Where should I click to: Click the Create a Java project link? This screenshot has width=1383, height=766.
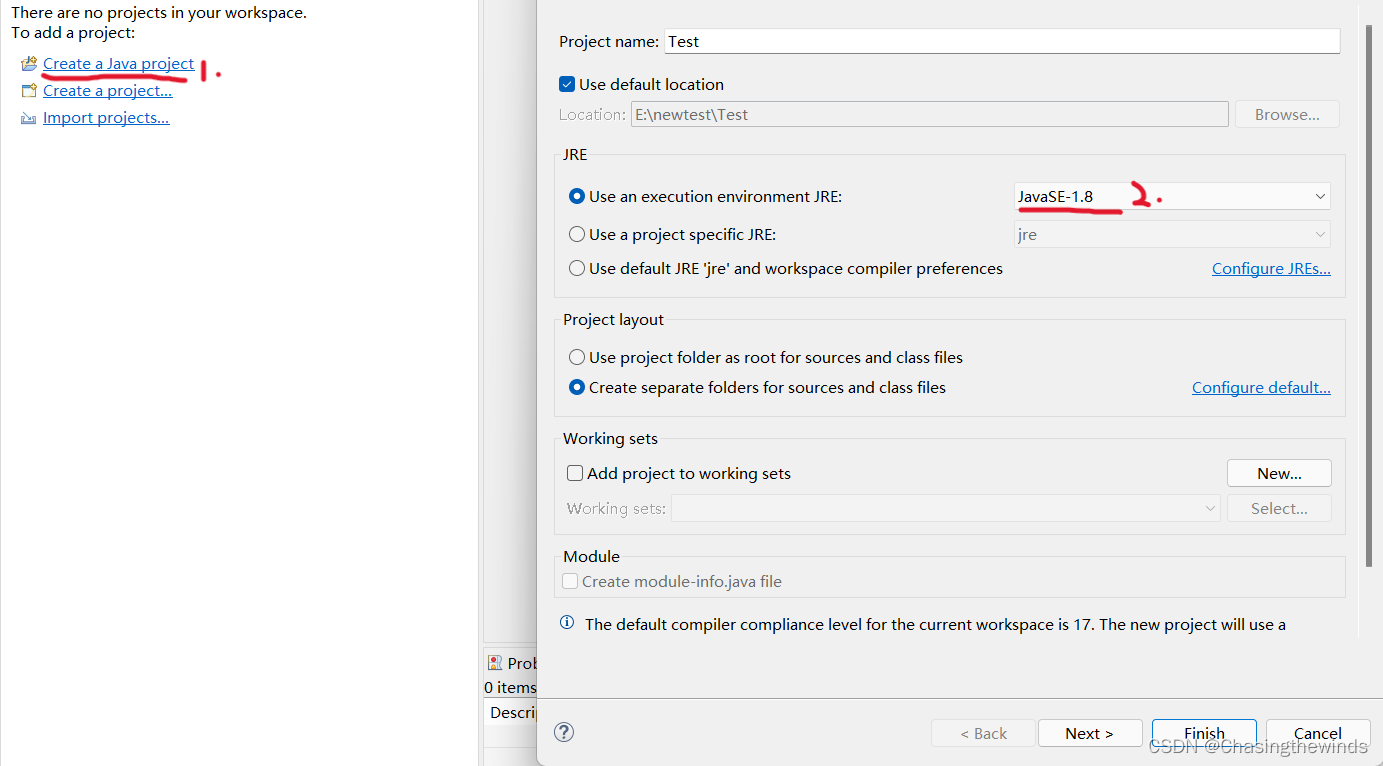click(118, 64)
